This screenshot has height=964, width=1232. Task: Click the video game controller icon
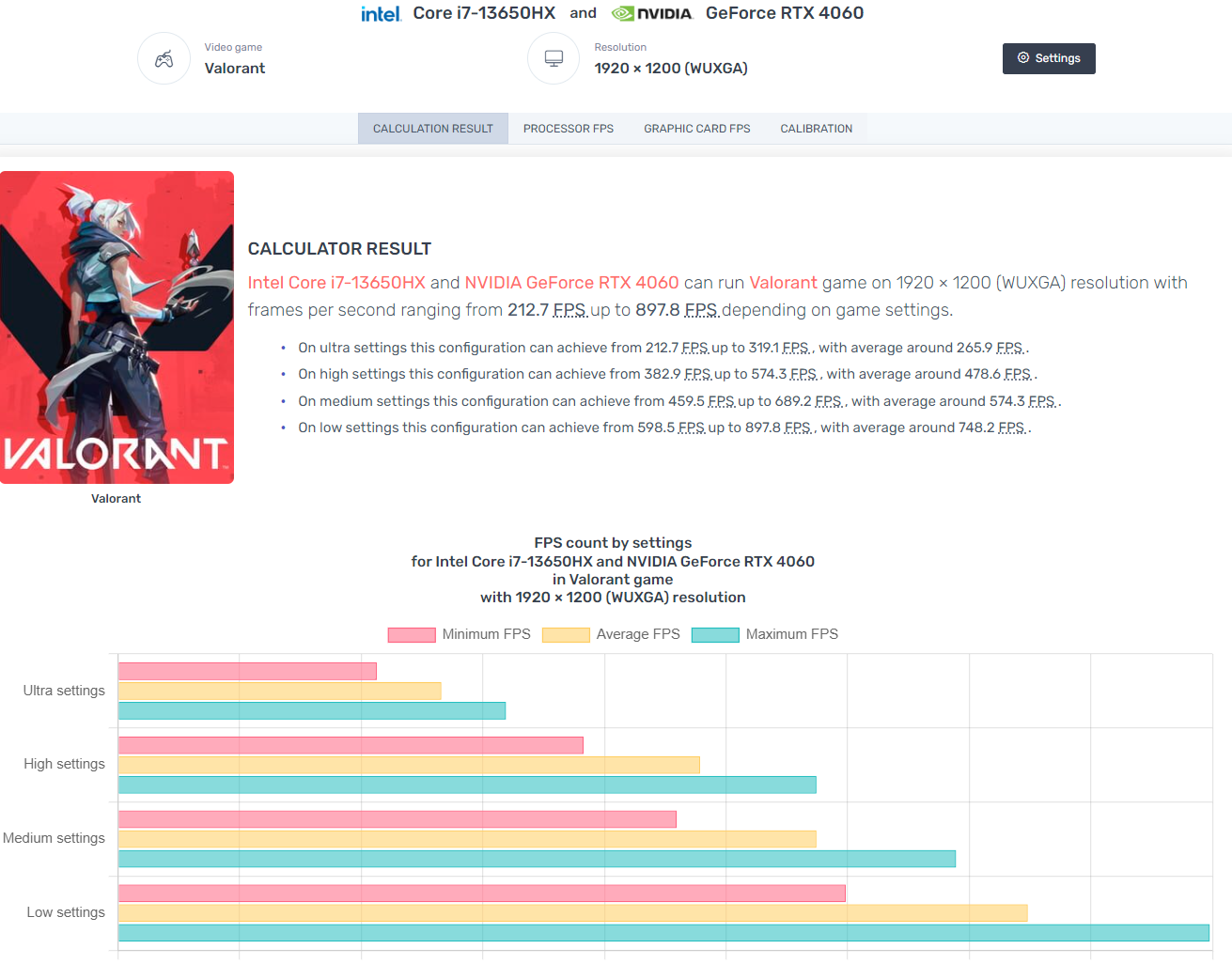[164, 58]
